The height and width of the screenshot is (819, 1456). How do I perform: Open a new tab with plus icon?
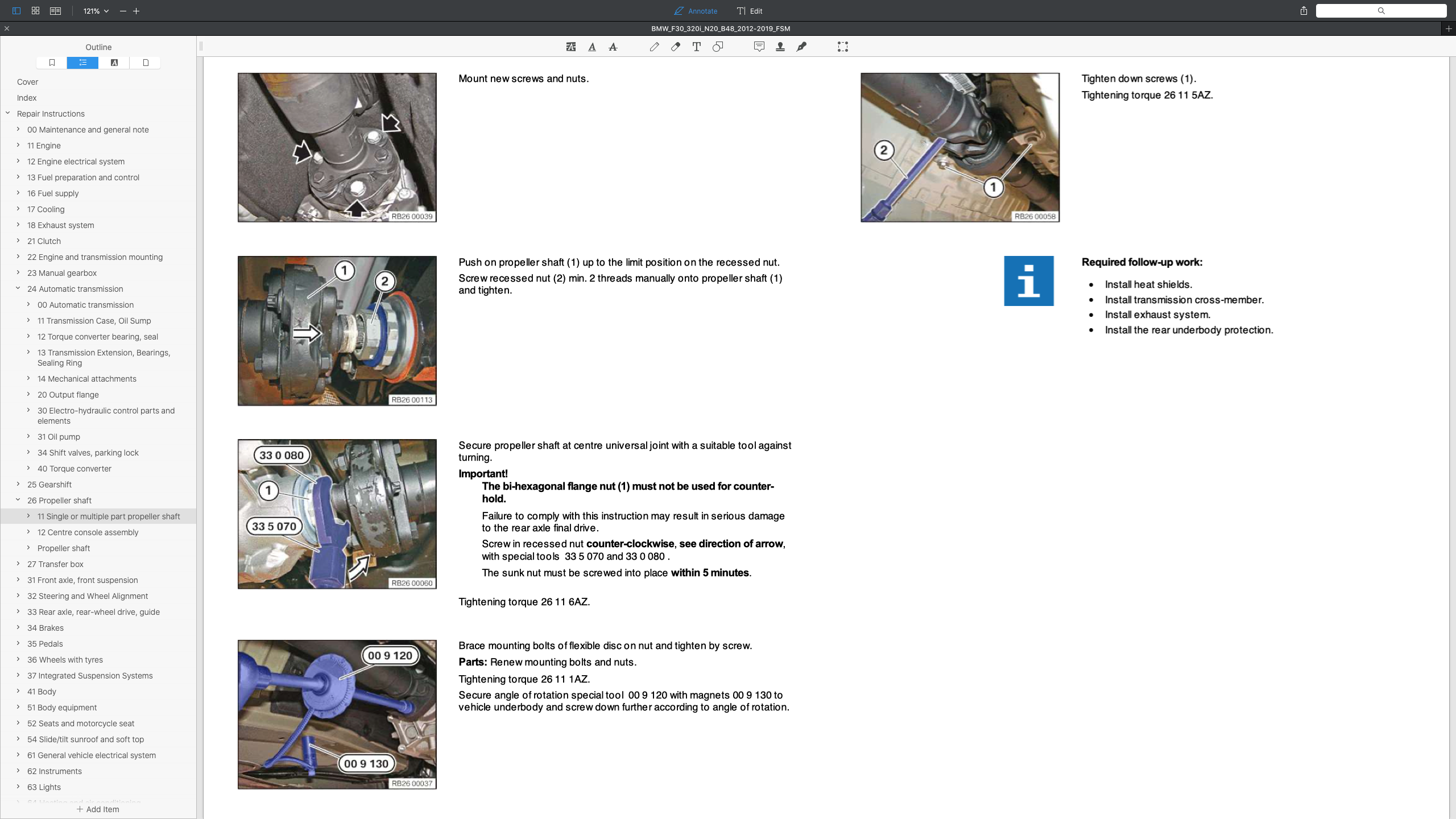(1449, 28)
